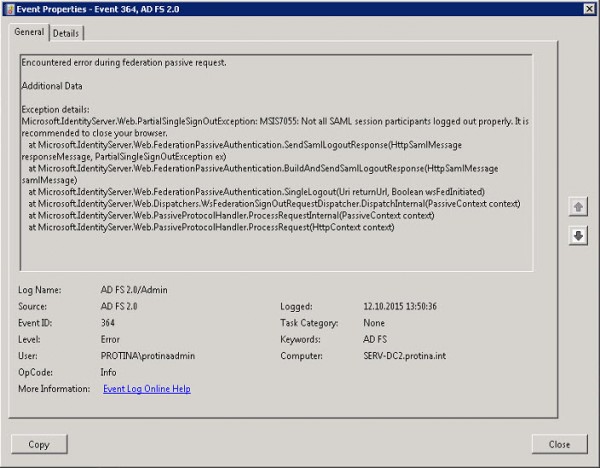Click the 'Computer:' label
The image size is (600, 468).
(x=302, y=356)
